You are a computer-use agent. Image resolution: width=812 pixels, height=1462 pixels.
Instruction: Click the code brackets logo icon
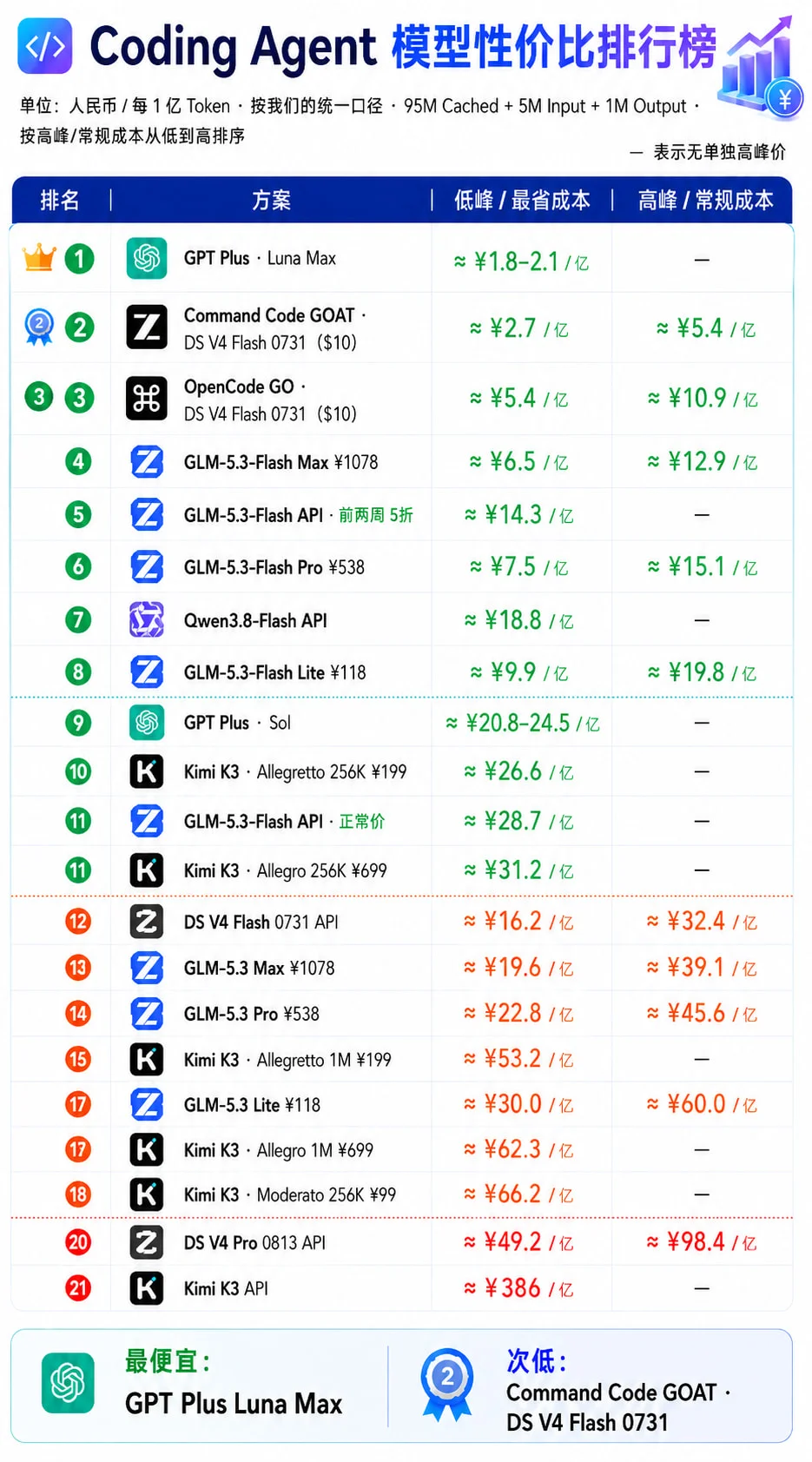point(45,46)
